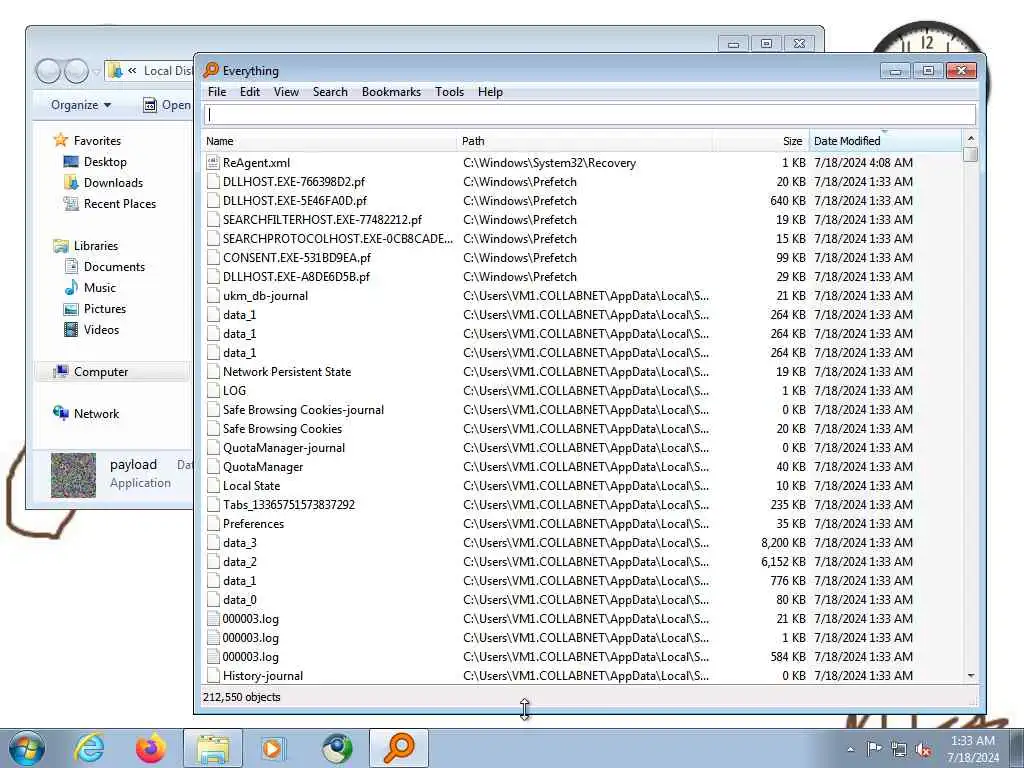Screen dimensions: 1024x768
Task: Open the Bookmarks menu
Action: 391,92
